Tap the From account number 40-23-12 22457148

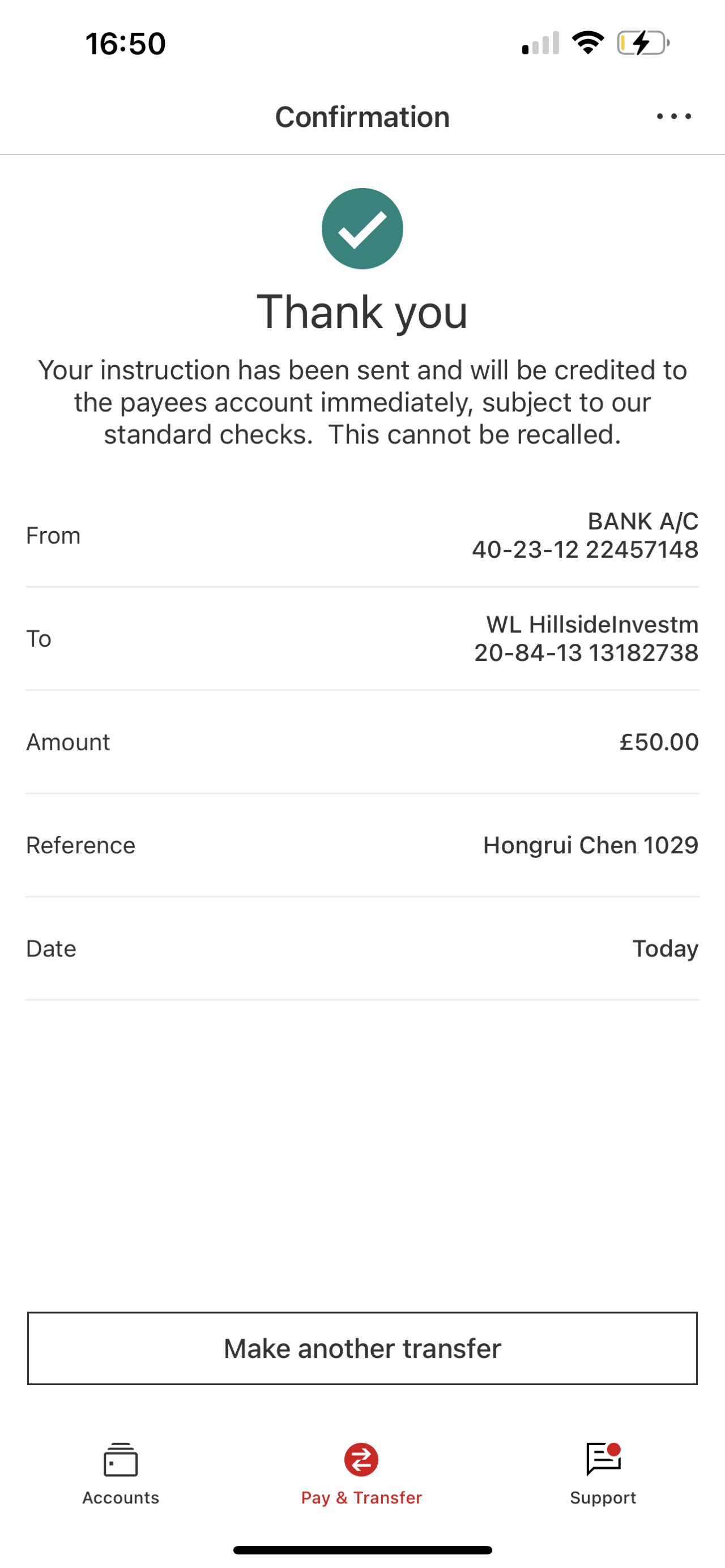click(585, 550)
